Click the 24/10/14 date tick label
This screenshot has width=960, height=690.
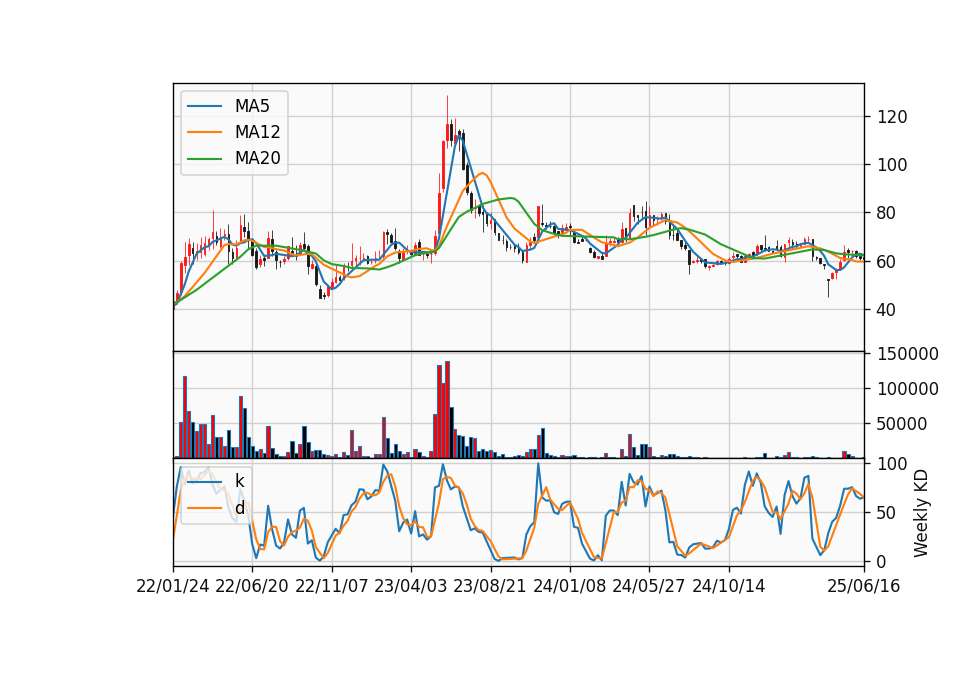click(x=729, y=586)
